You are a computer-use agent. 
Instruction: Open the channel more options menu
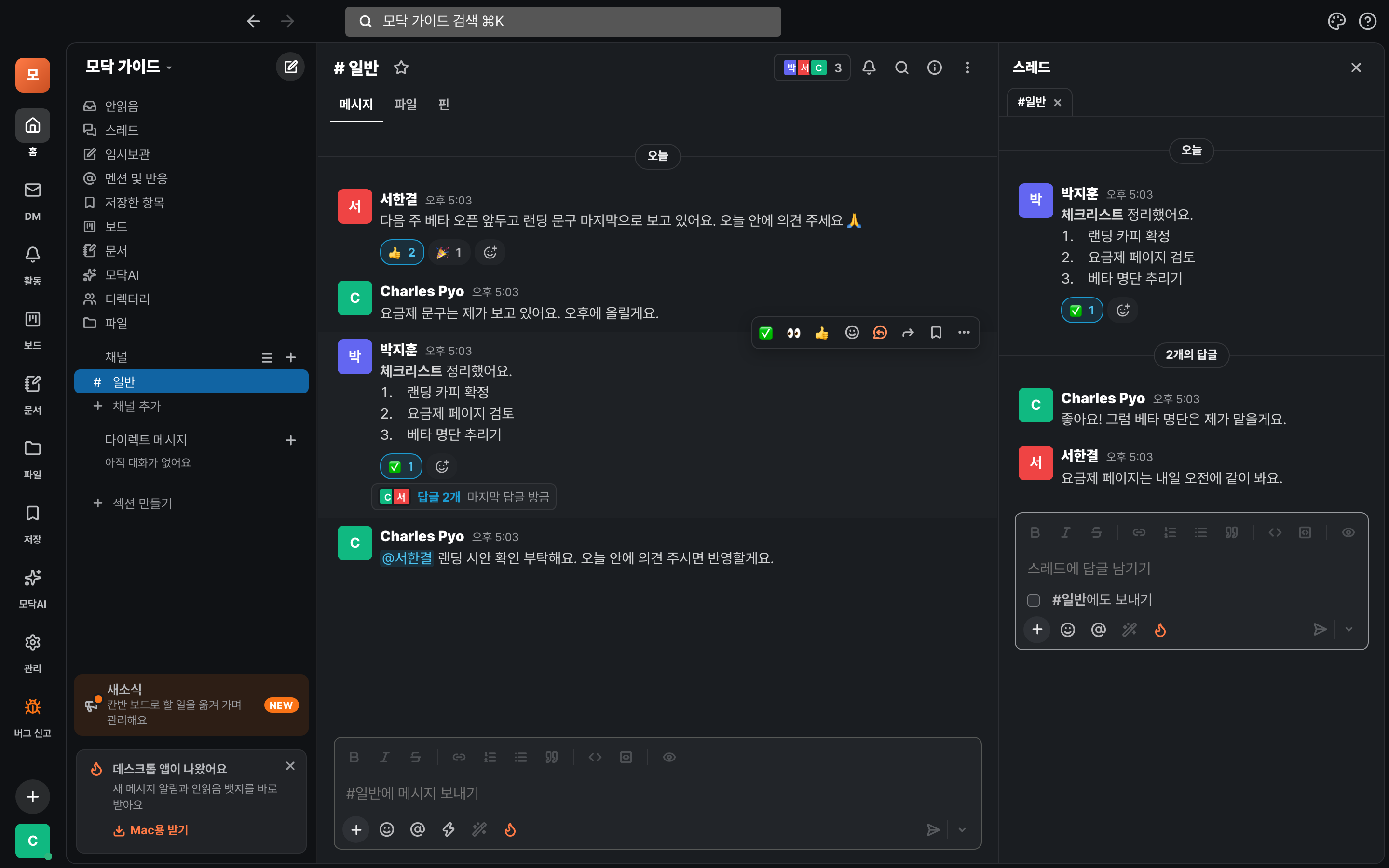pyautogui.click(x=967, y=68)
